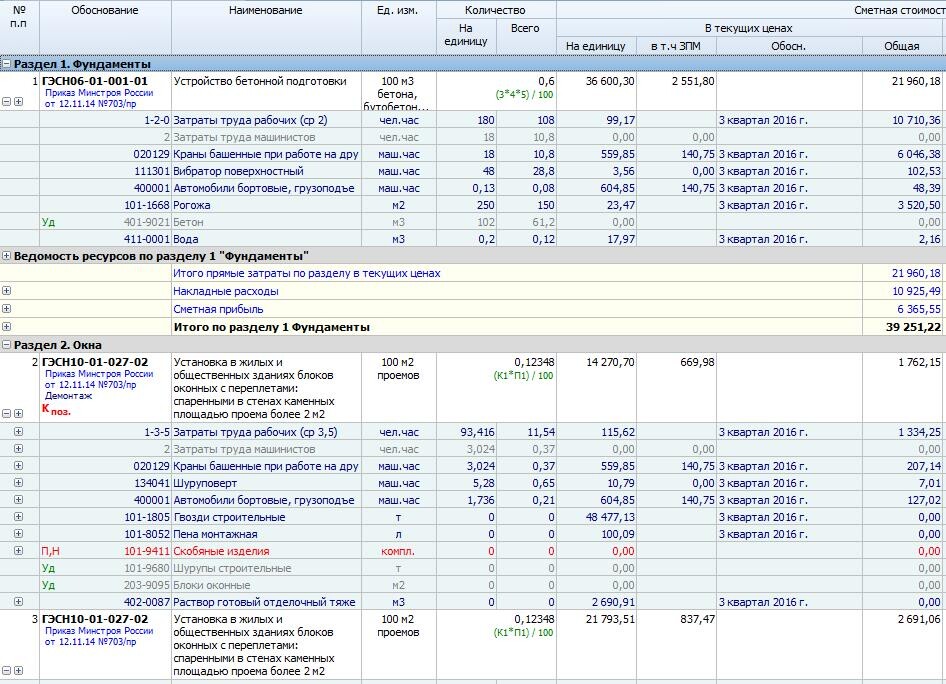Click minus icon of position ГЭСН06-01-001-01
This screenshot has width=946, height=684.
click(x=7, y=101)
